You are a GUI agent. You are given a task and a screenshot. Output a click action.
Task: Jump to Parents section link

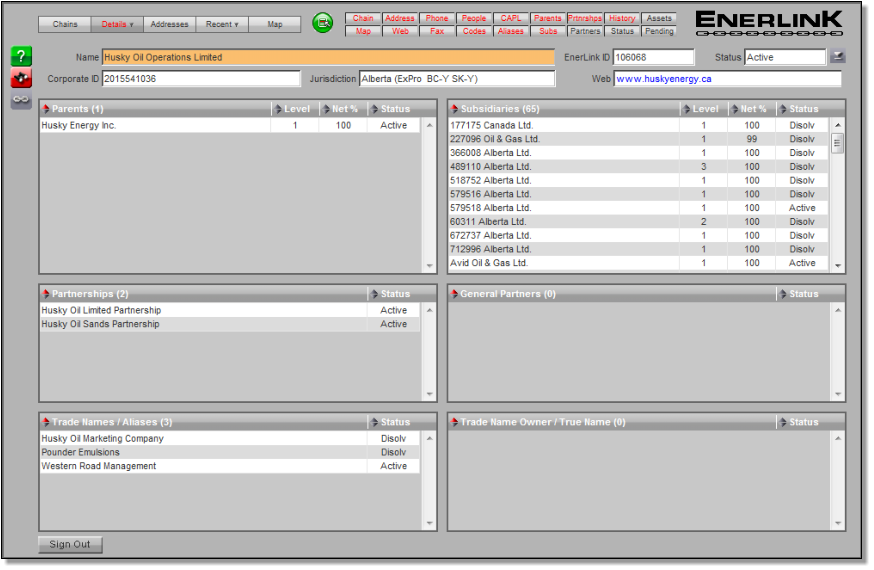pyautogui.click(x=548, y=18)
